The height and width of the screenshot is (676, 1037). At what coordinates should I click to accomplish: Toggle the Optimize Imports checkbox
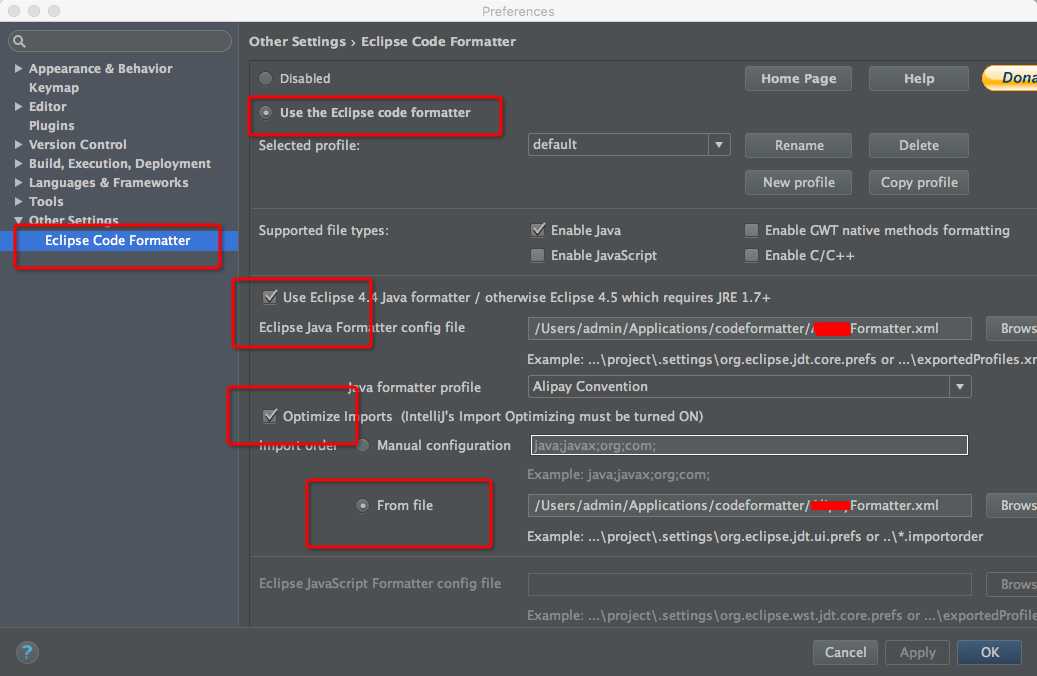click(270, 416)
